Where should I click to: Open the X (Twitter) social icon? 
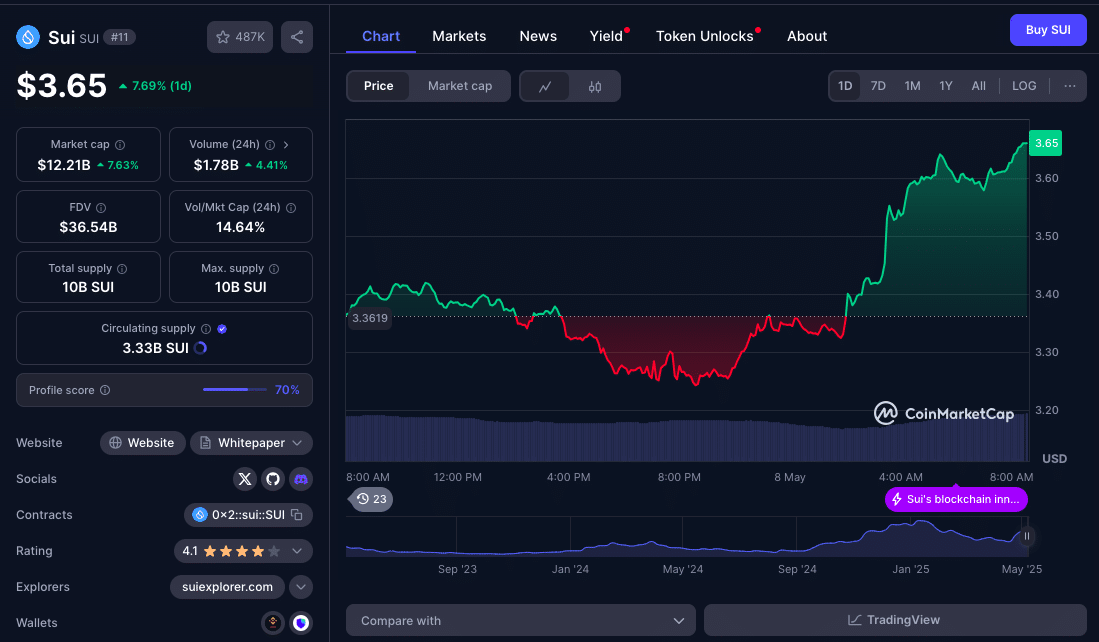click(x=245, y=479)
